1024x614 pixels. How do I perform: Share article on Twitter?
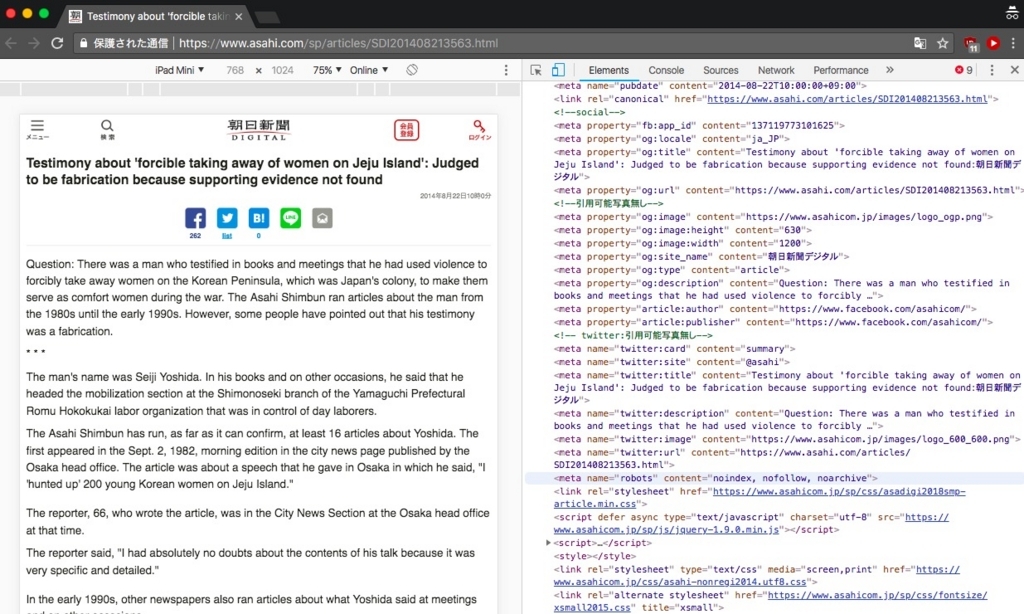[227, 218]
